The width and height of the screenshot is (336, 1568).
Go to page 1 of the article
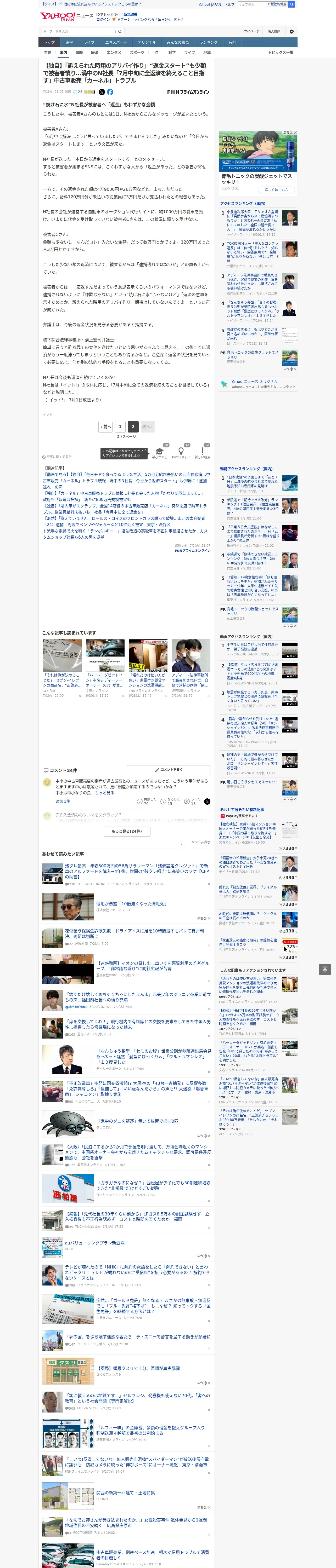tap(120, 427)
